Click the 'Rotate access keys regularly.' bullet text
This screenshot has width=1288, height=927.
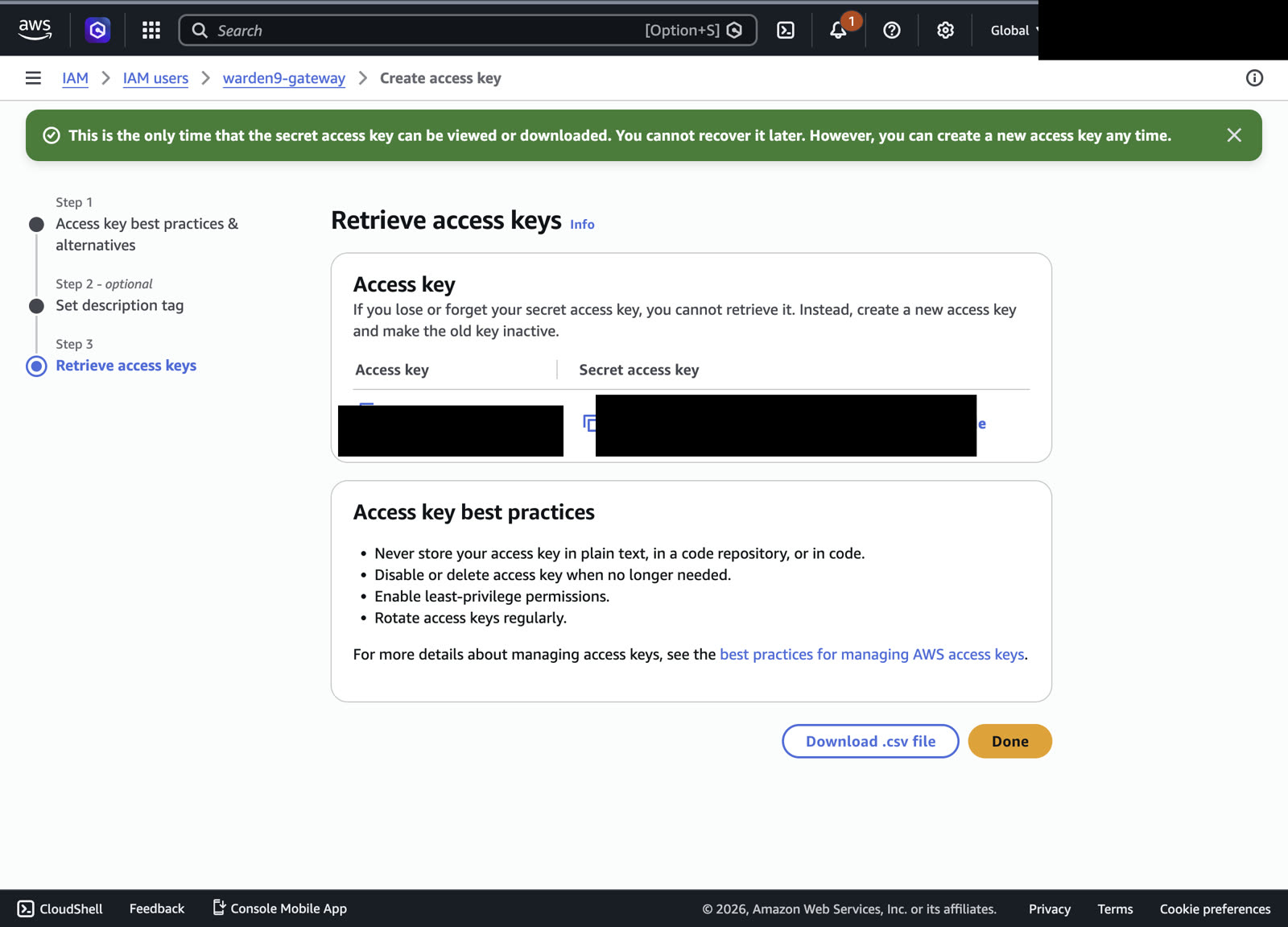pyautogui.click(x=470, y=618)
